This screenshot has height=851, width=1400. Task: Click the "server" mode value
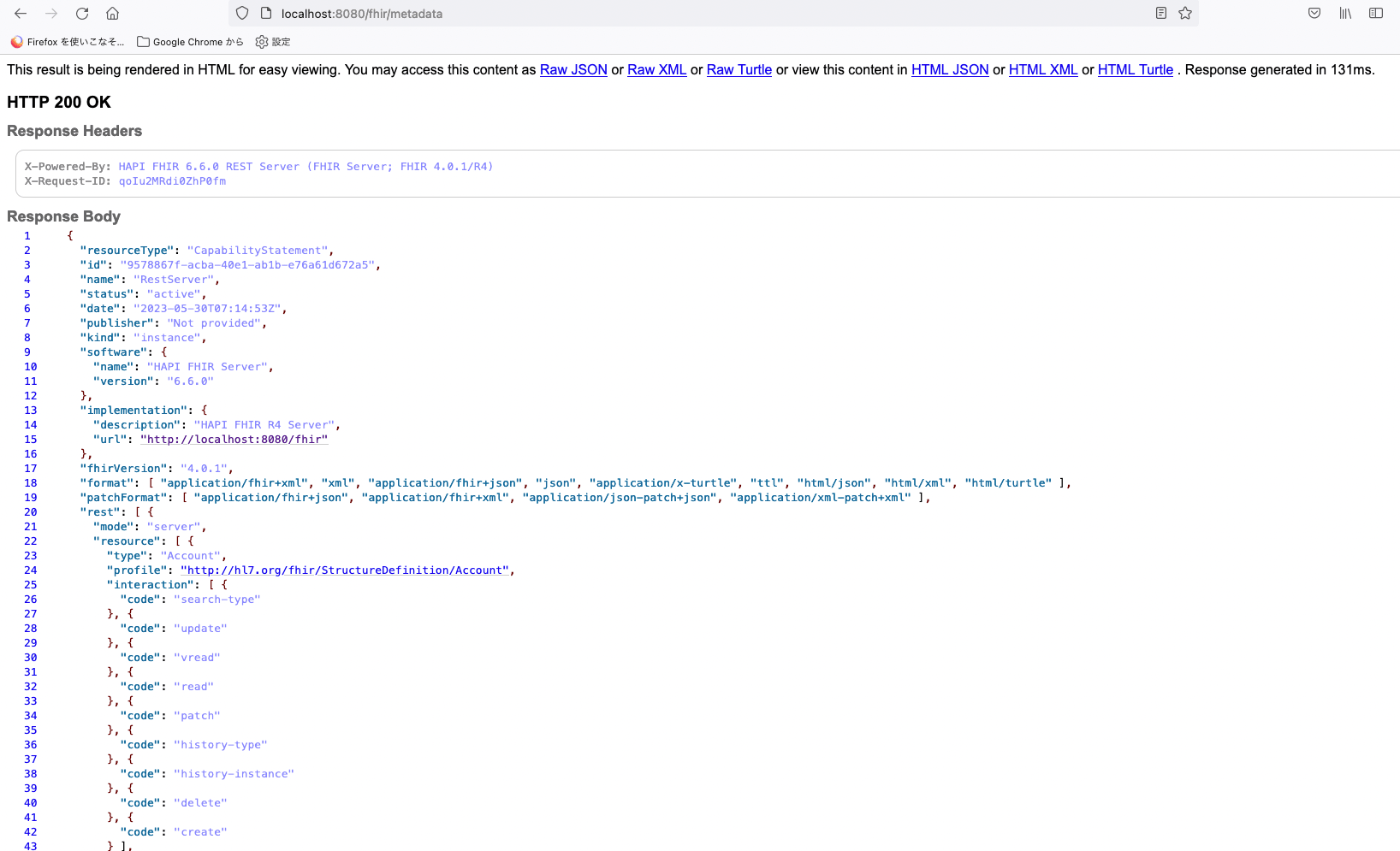(176, 526)
